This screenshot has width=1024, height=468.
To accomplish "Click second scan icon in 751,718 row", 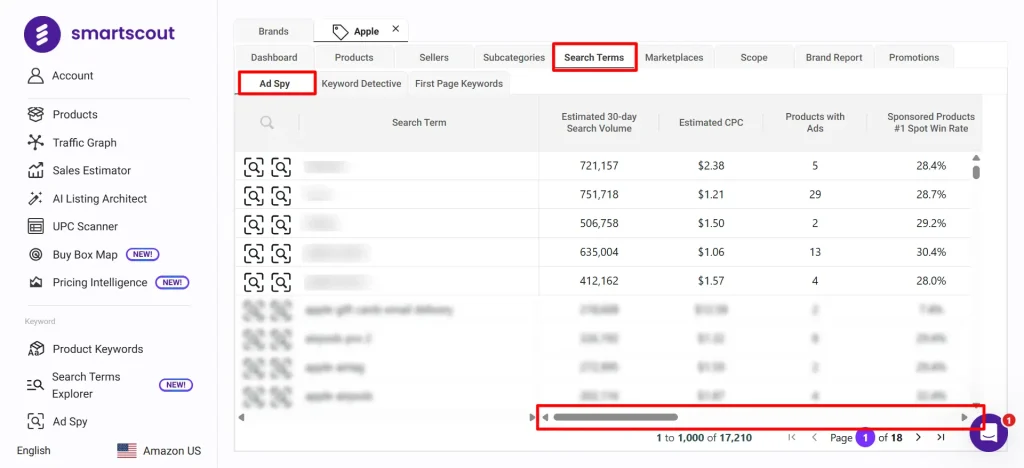I will (x=281, y=195).
